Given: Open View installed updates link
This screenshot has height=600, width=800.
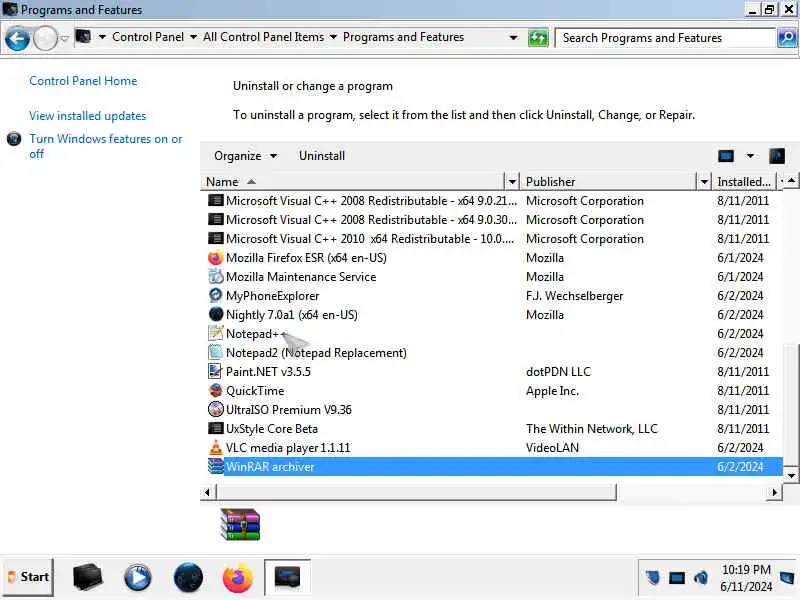Looking at the screenshot, I should [x=87, y=116].
